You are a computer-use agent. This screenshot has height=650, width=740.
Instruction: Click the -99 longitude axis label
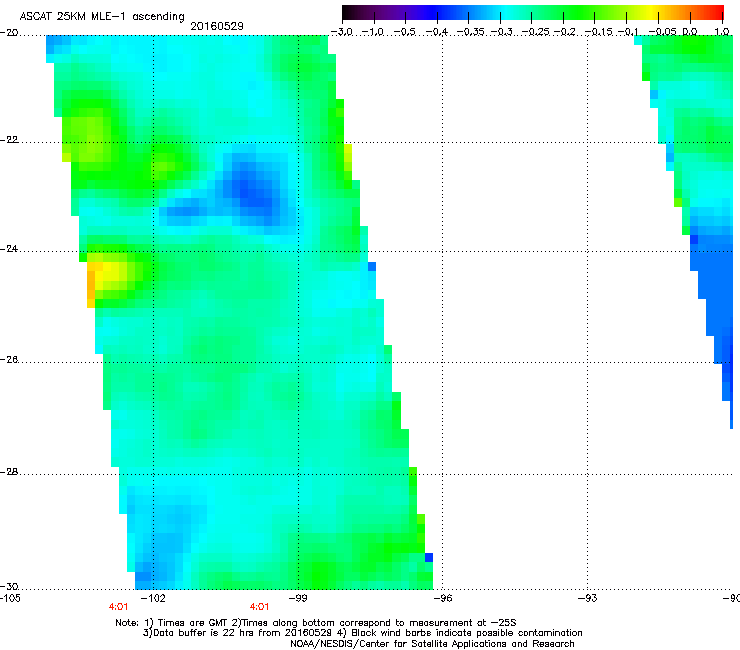click(x=298, y=598)
